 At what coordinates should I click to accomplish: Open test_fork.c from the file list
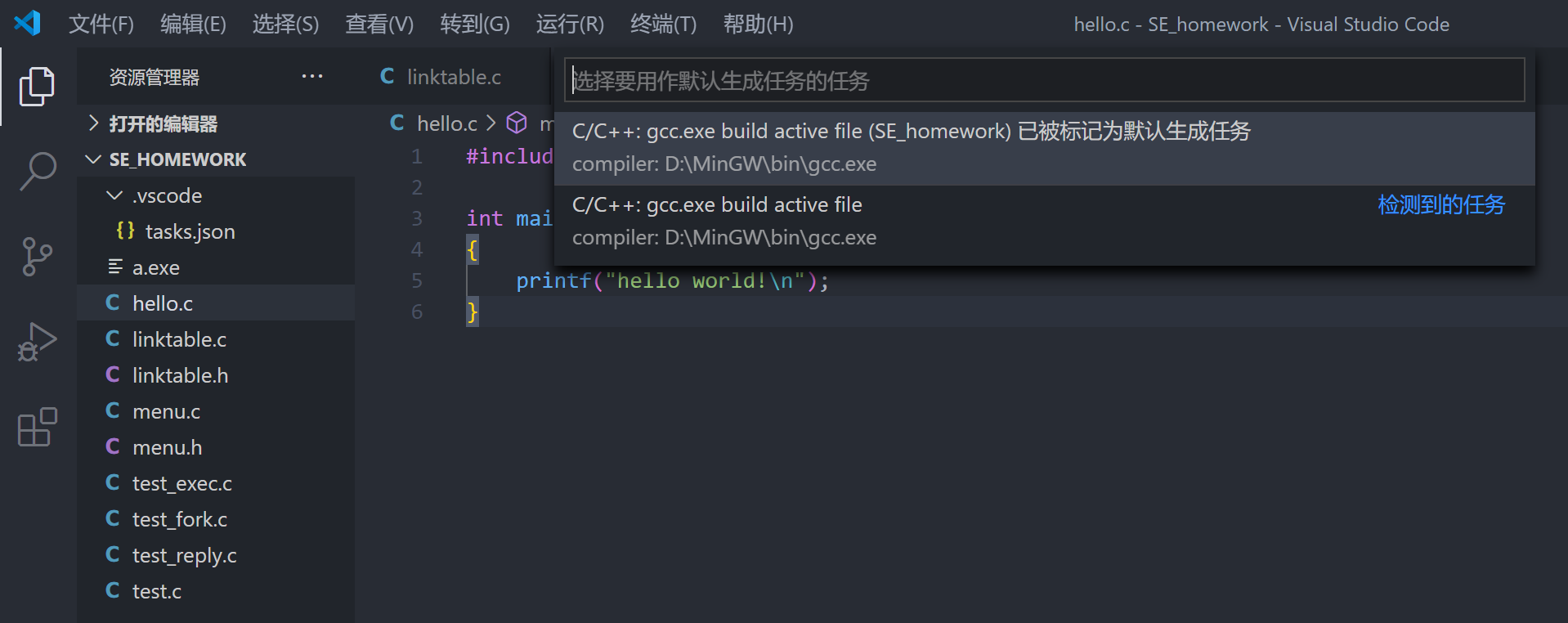180,519
